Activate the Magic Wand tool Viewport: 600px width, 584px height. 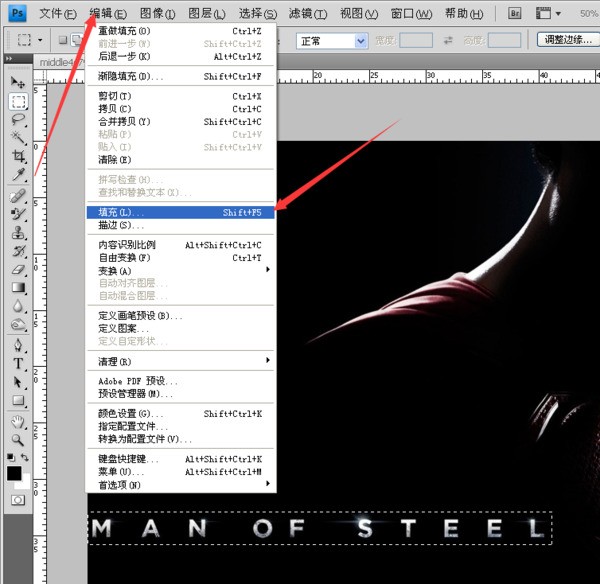(x=18, y=138)
